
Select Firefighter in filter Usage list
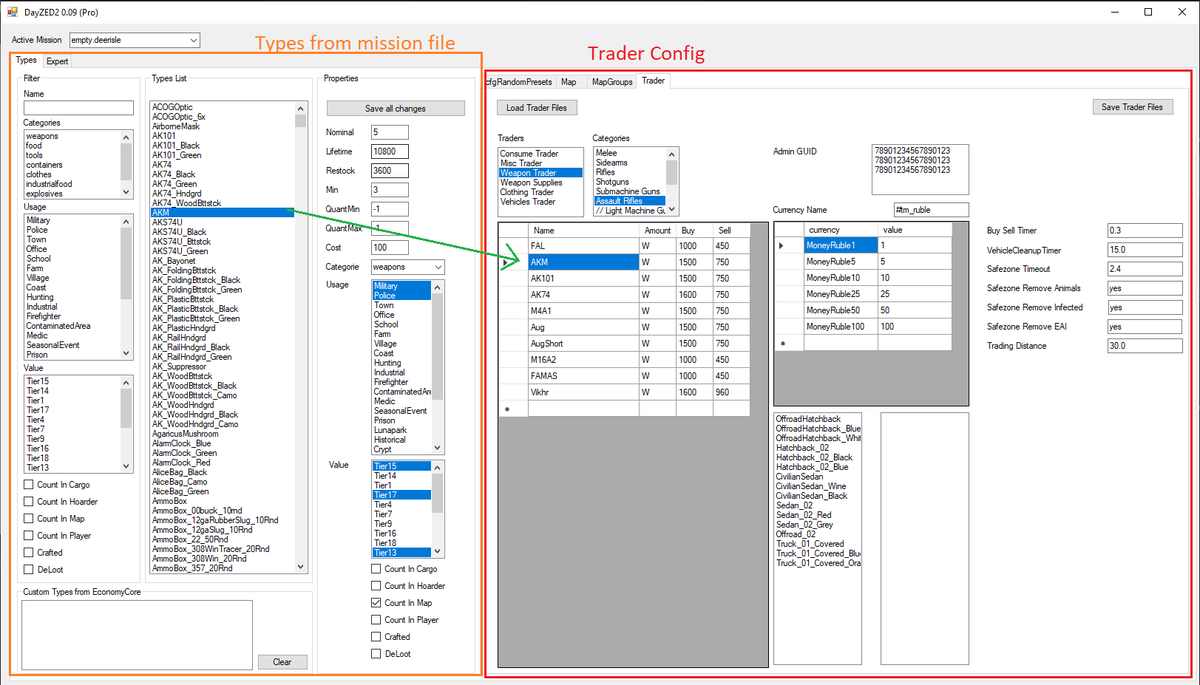pos(44,316)
